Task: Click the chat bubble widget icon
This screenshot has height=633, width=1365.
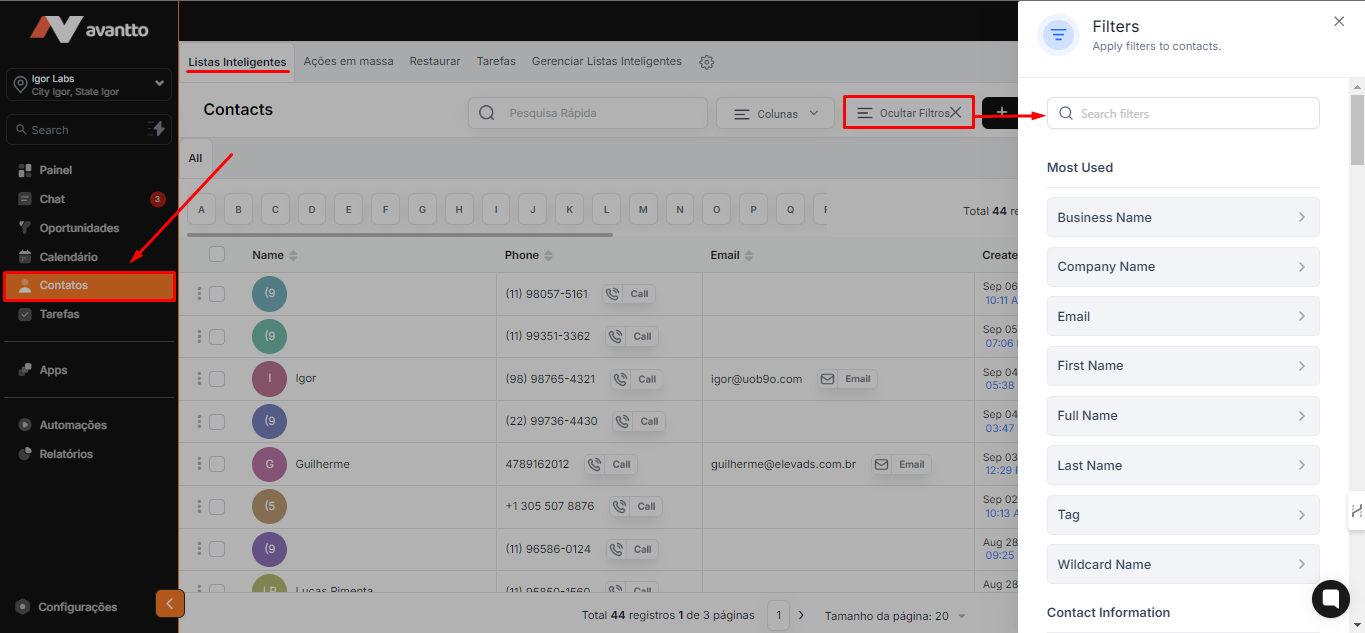Action: [1330, 599]
